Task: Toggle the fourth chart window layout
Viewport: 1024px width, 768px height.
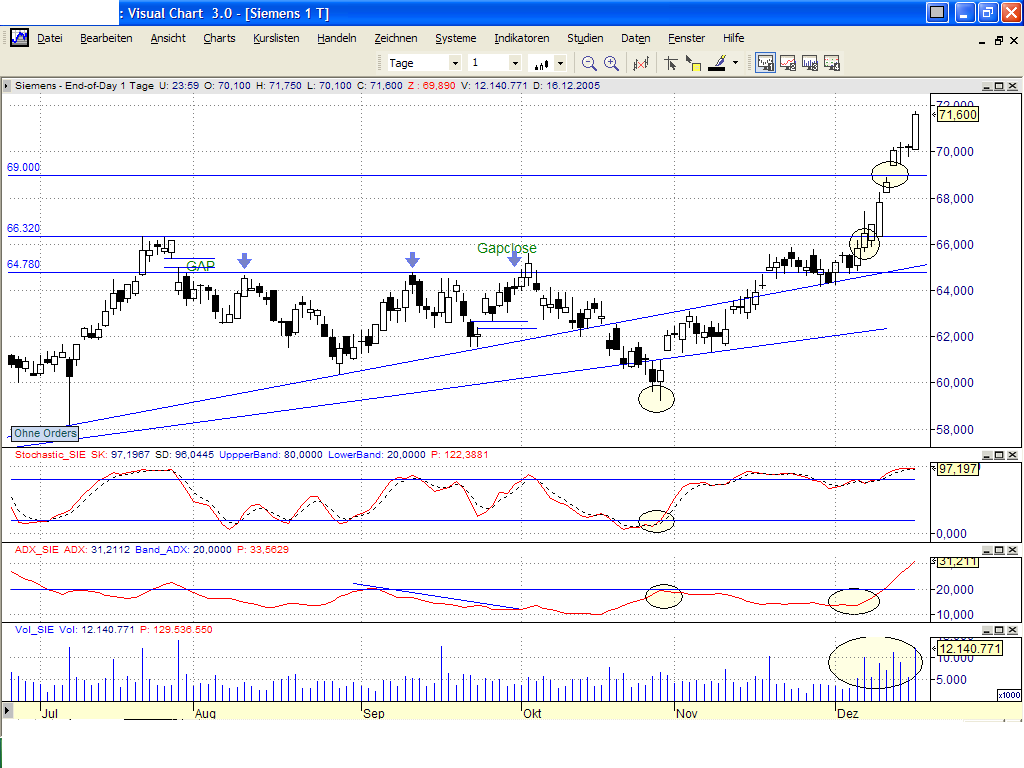Action: tap(832, 62)
